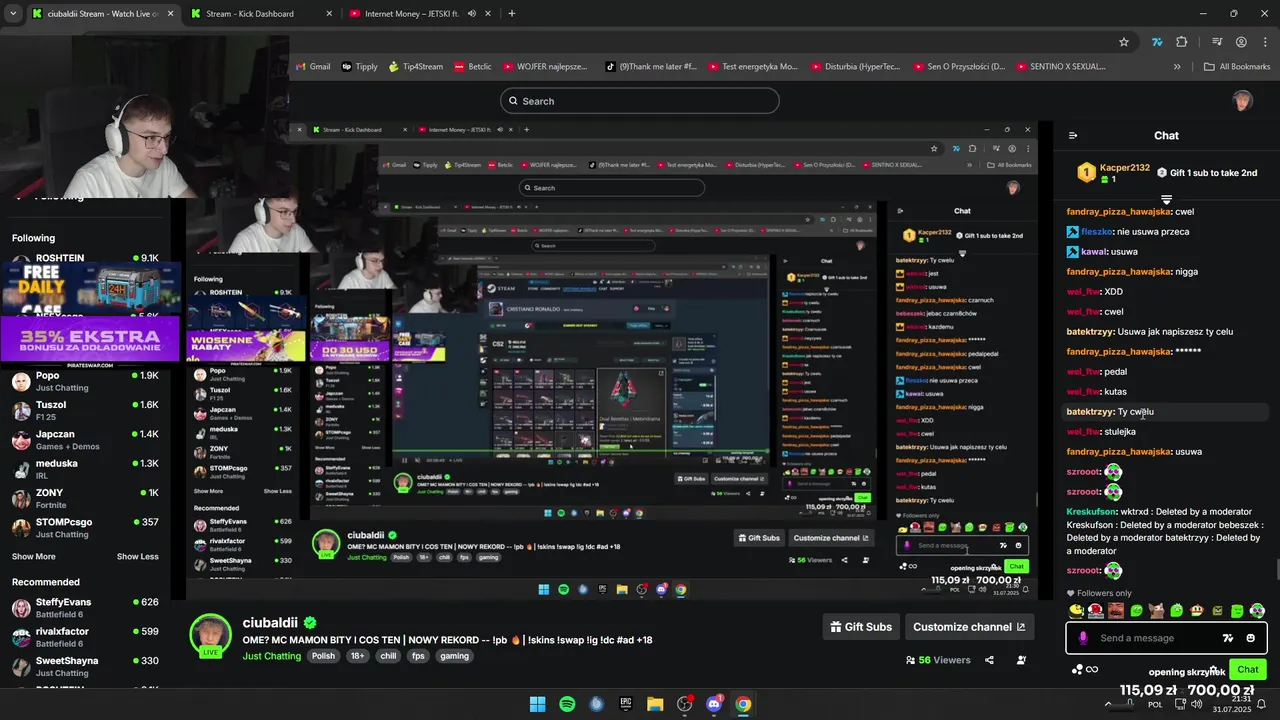
Task: Collapse the chat panel with the arrow icon
Action: coord(1073,136)
